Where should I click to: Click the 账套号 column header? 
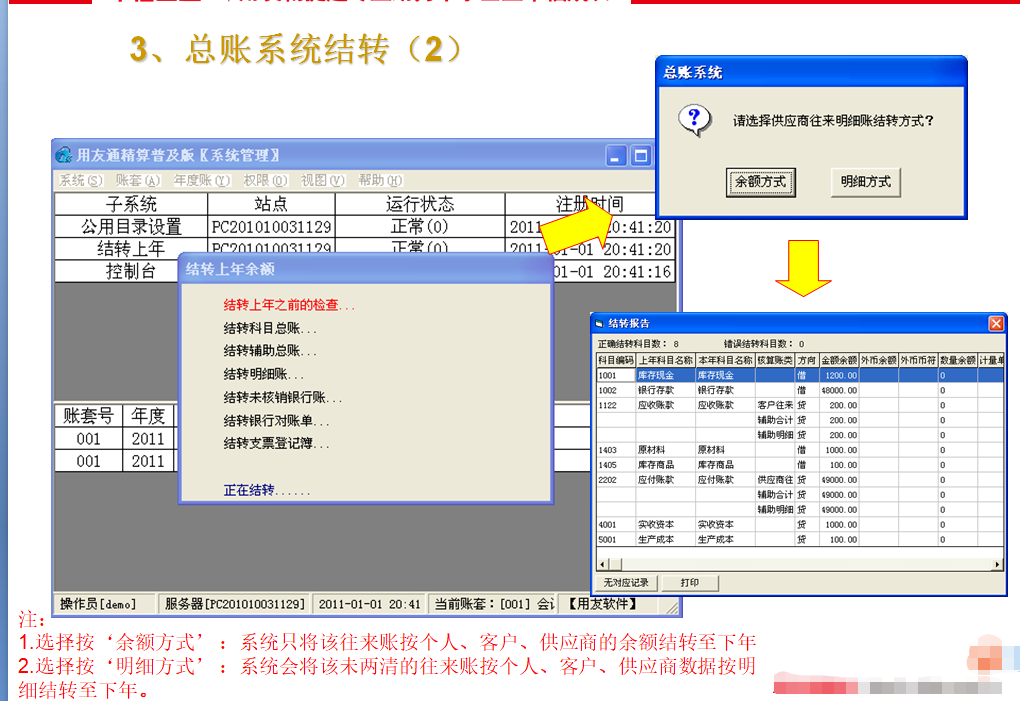[88, 416]
